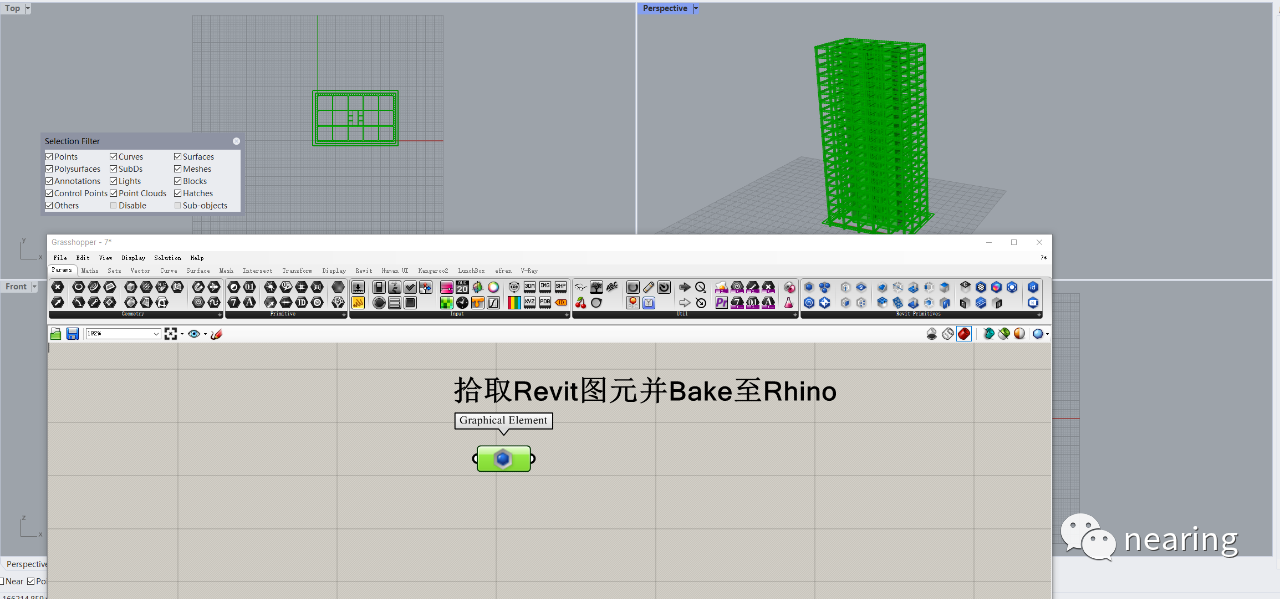Select the pink flask icon in Util
This screenshot has height=599, width=1280.
click(x=788, y=303)
